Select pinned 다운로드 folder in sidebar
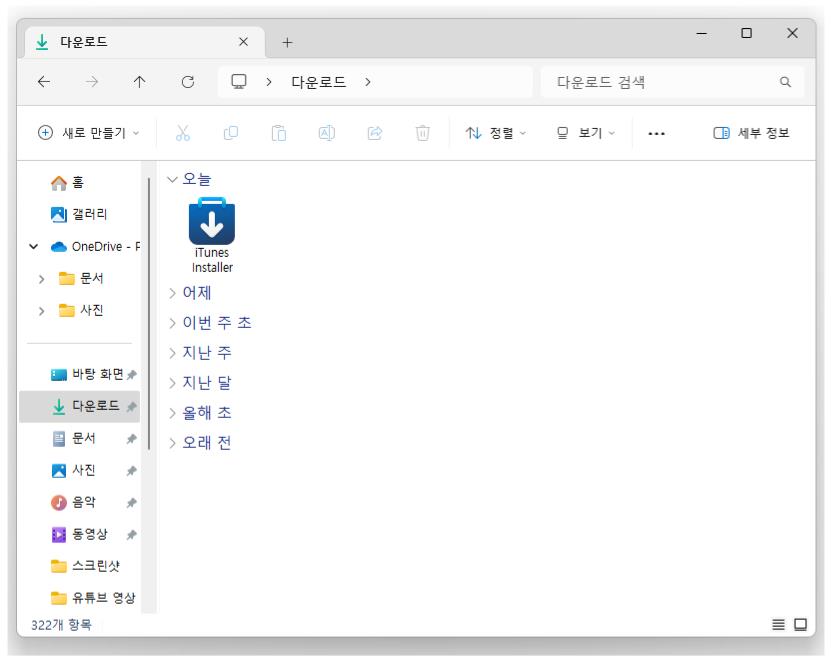 pos(79,407)
